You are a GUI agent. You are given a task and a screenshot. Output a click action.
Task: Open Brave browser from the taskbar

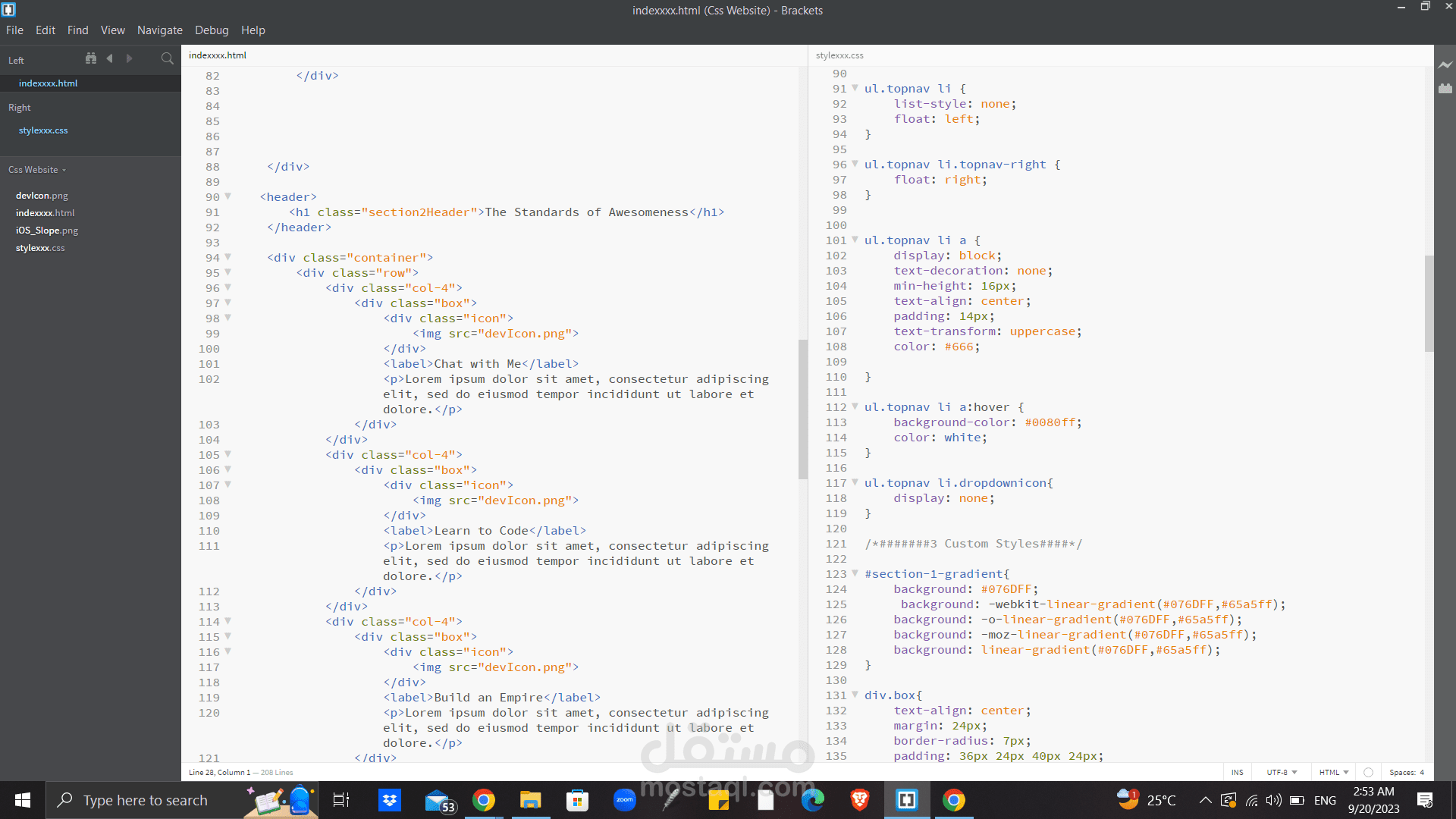tap(859, 800)
